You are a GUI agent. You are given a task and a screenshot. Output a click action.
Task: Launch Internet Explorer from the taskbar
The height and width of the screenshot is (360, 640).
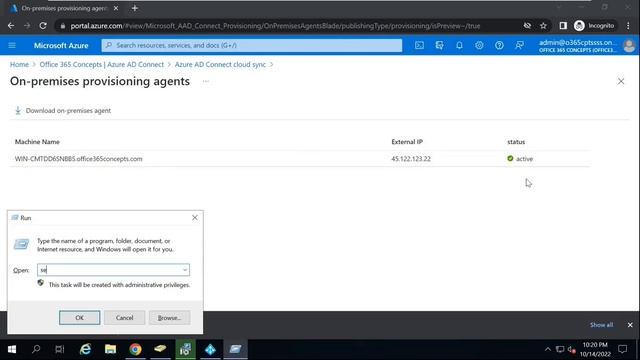[85, 349]
